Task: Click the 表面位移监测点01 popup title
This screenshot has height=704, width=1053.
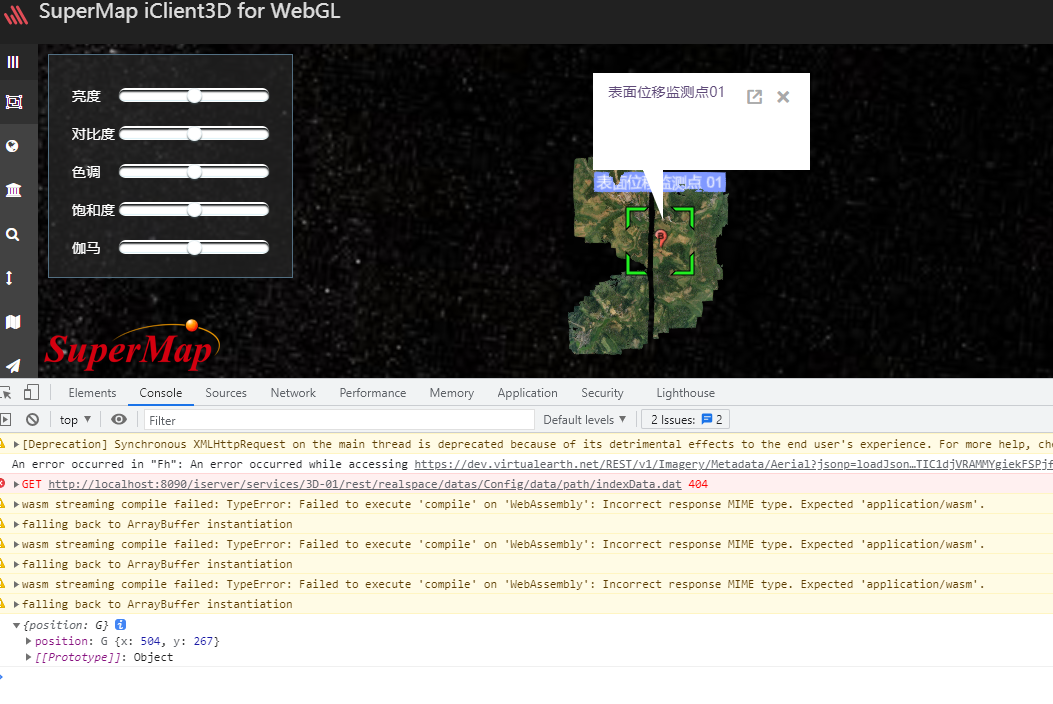Action: tap(666, 92)
